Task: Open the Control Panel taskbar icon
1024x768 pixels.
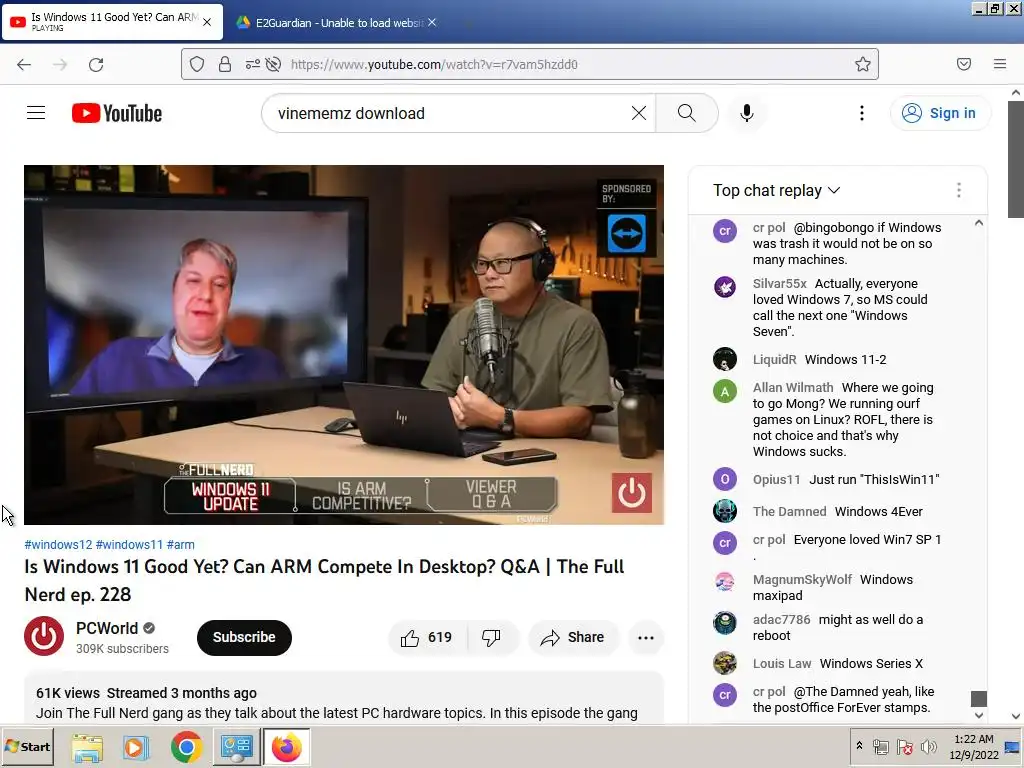Action: 236,747
